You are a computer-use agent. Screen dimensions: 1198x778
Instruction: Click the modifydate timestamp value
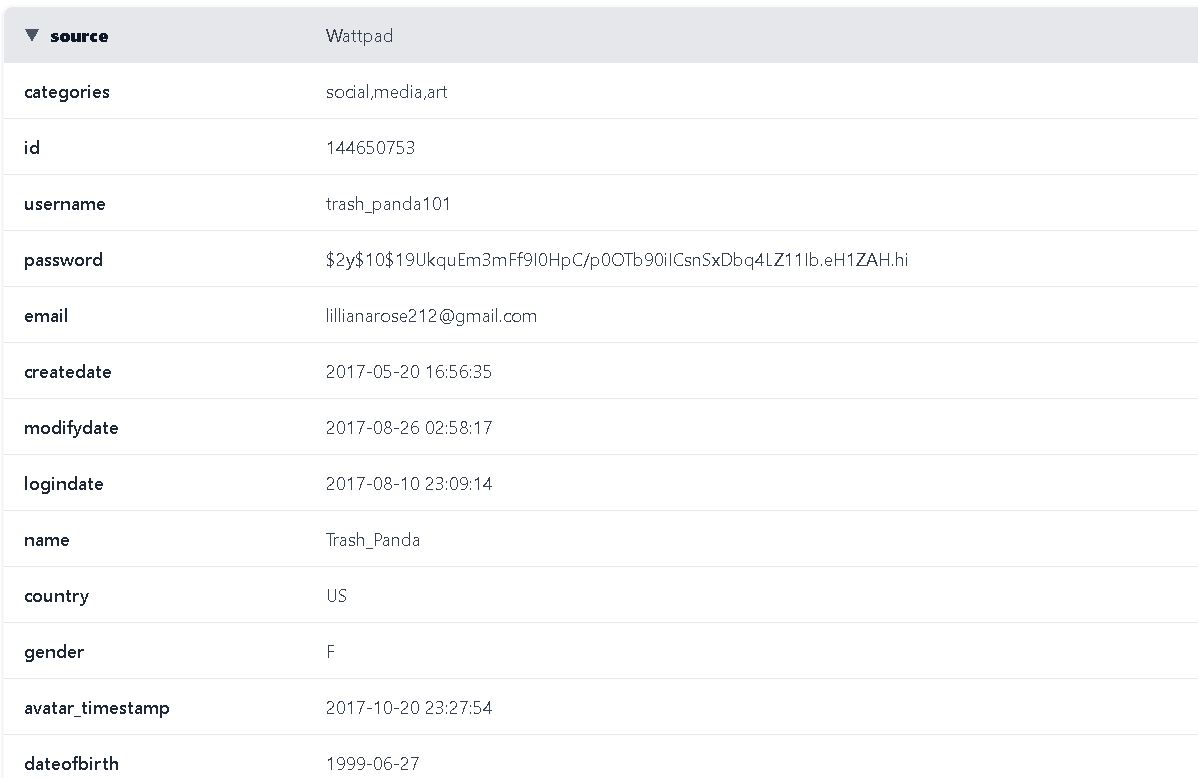tap(408, 428)
